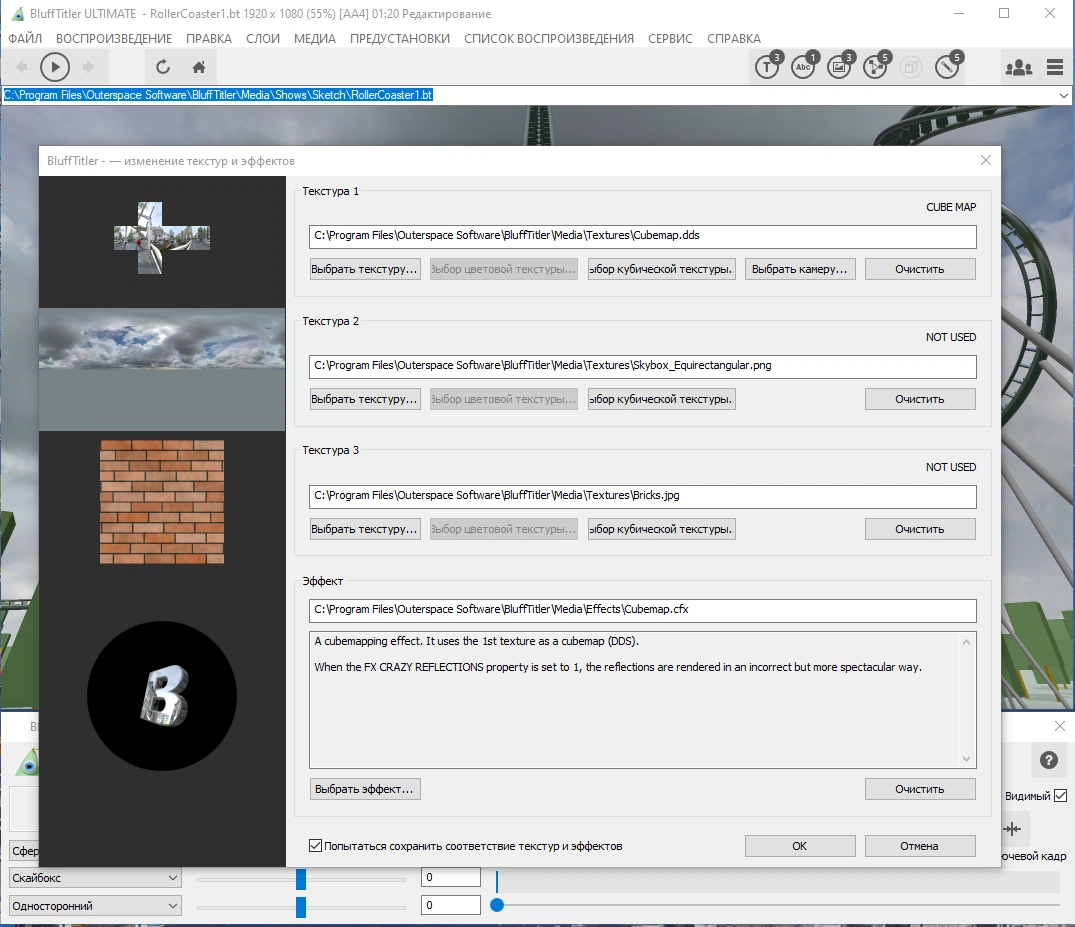Open the picture layers icon
Image resolution: width=1075 pixels, height=927 pixels.
pos(840,66)
